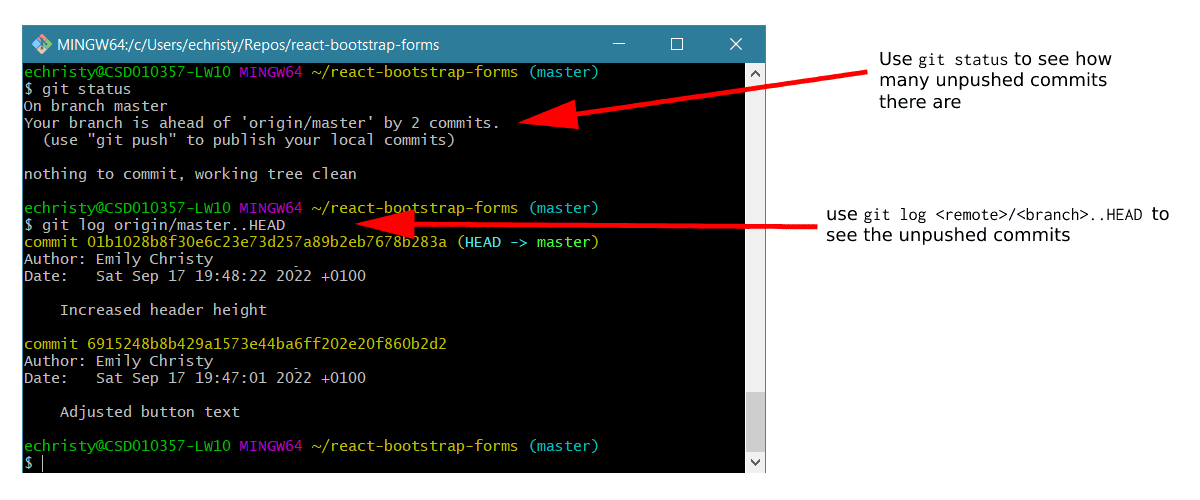Viewport: 1200px width, 500px height.
Task: Click the vertical scrollbar thumb
Action: click(x=756, y=421)
